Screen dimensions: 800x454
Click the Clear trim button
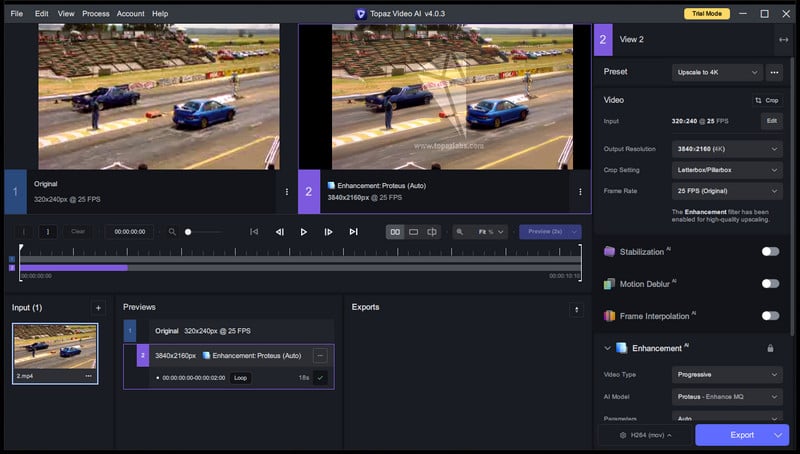click(78, 232)
